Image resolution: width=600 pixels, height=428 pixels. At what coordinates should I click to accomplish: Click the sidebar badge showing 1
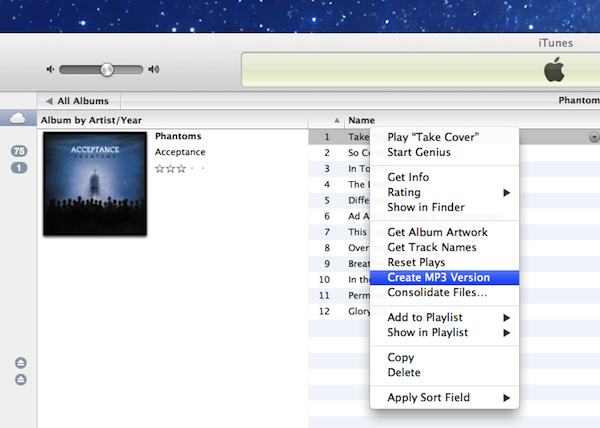[19, 168]
